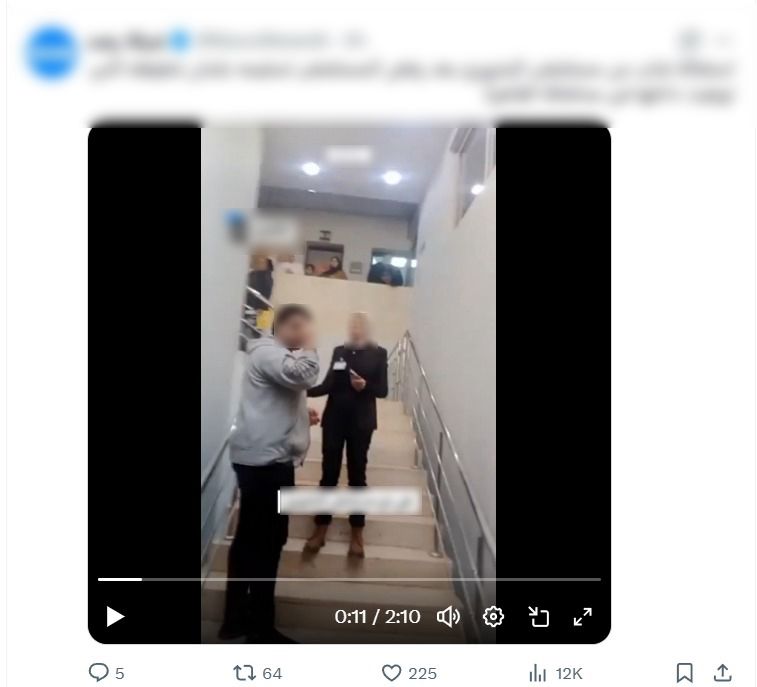The height and width of the screenshot is (687, 757).
Task: Click the blurred account display name
Action: (x=127, y=41)
